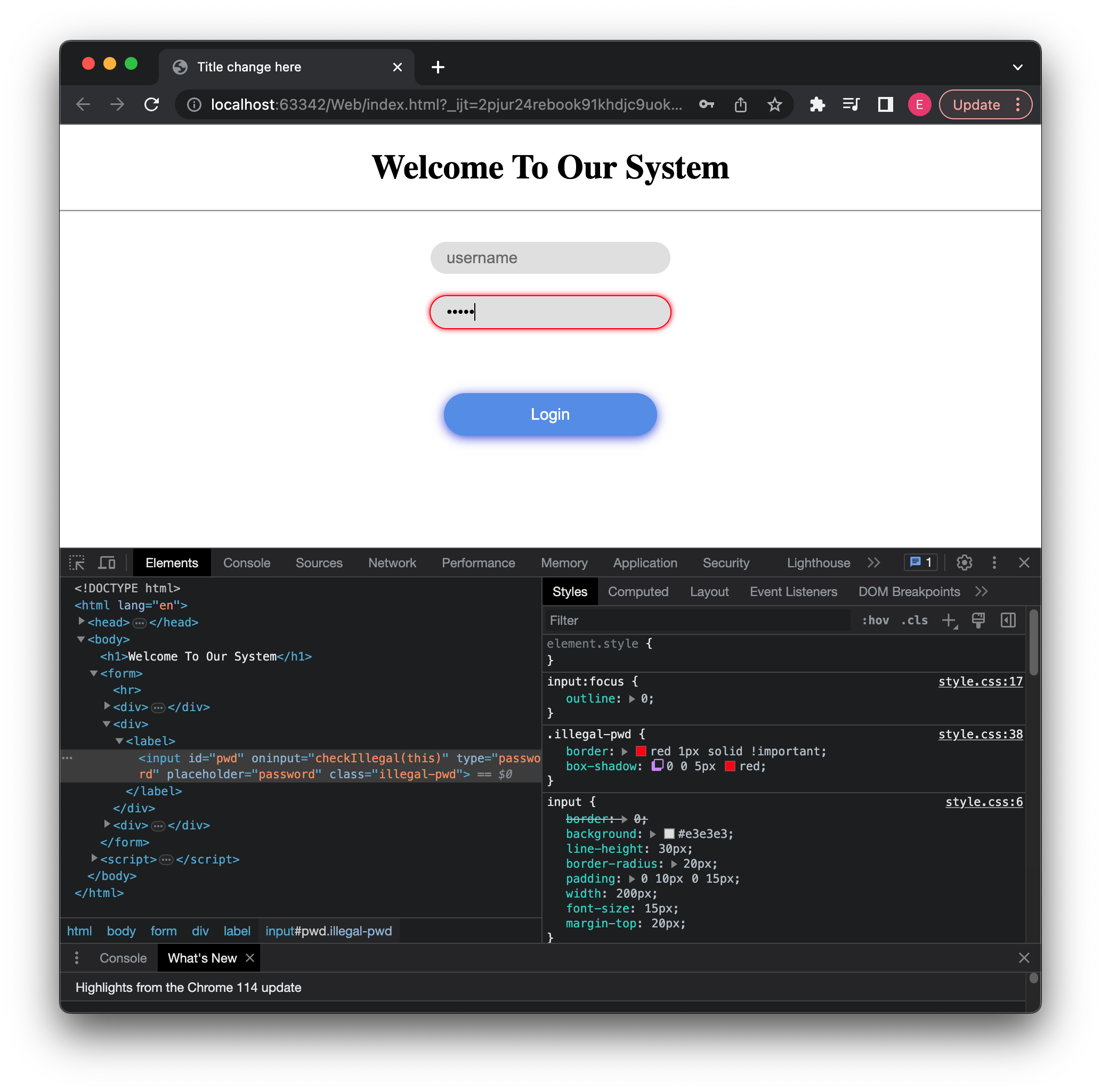Close the What's New drawer tab

point(249,958)
